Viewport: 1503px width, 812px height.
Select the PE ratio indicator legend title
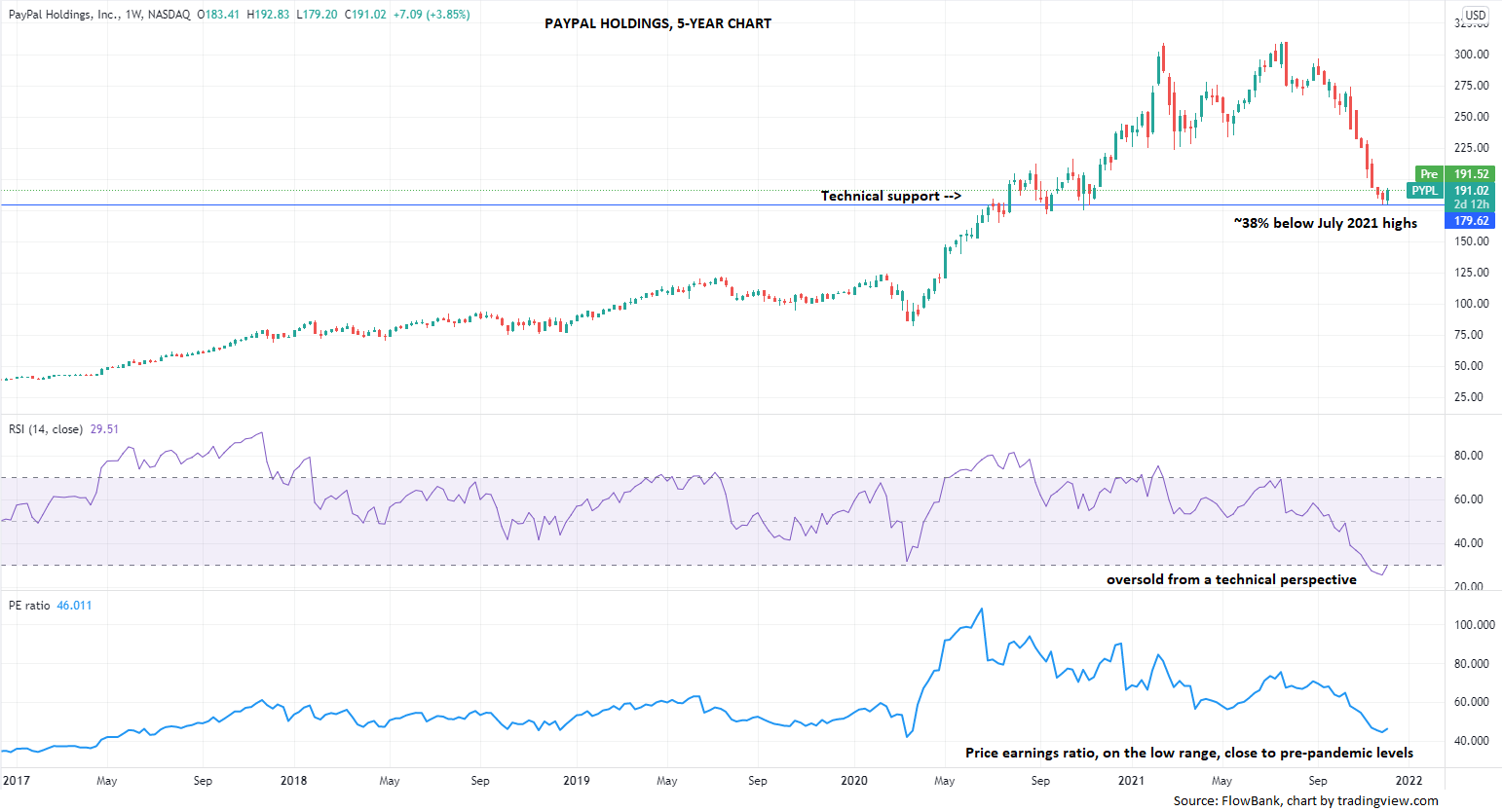[x=29, y=606]
